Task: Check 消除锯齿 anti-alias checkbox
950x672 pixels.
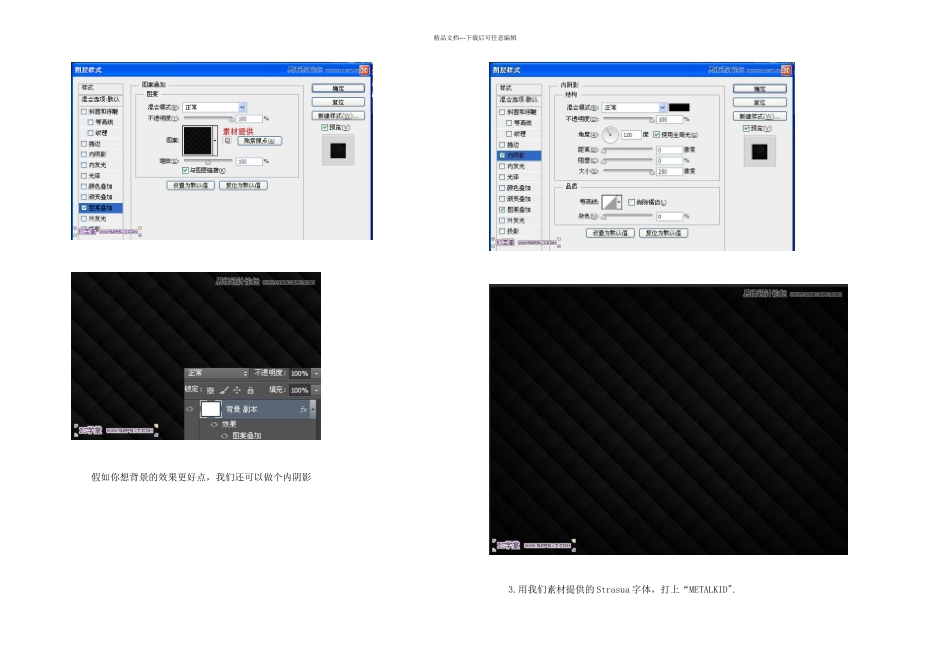Action: click(x=631, y=202)
